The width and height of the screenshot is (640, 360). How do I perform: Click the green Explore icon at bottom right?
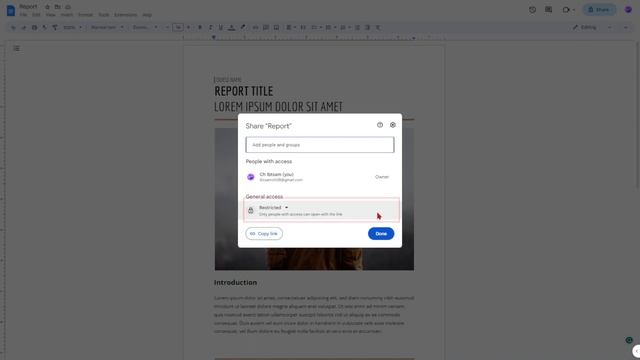629,340
